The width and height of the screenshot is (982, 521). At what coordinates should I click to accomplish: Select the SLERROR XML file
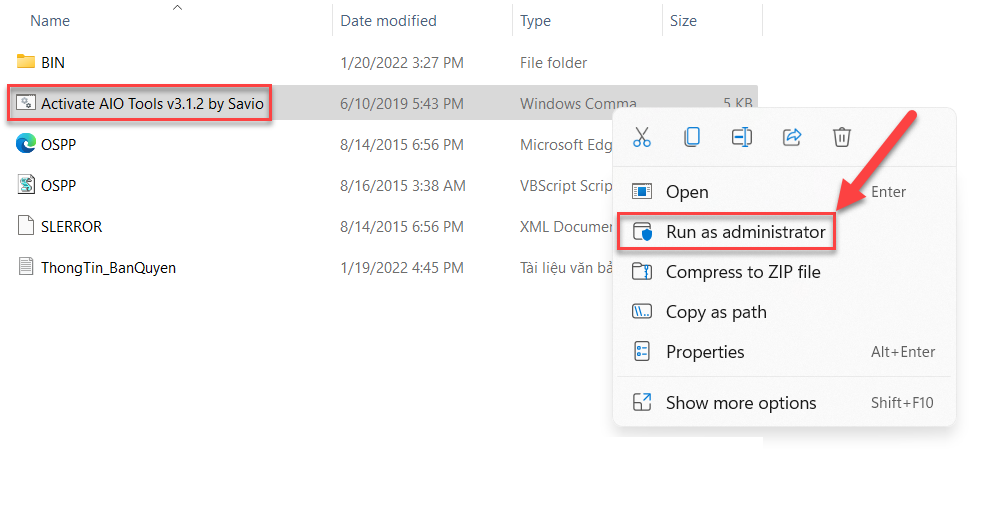point(71,226)
